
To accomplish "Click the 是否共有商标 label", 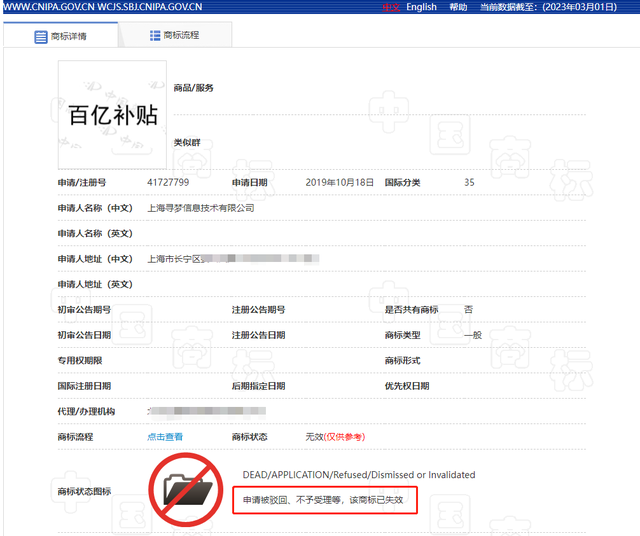I will click(411, 309).
